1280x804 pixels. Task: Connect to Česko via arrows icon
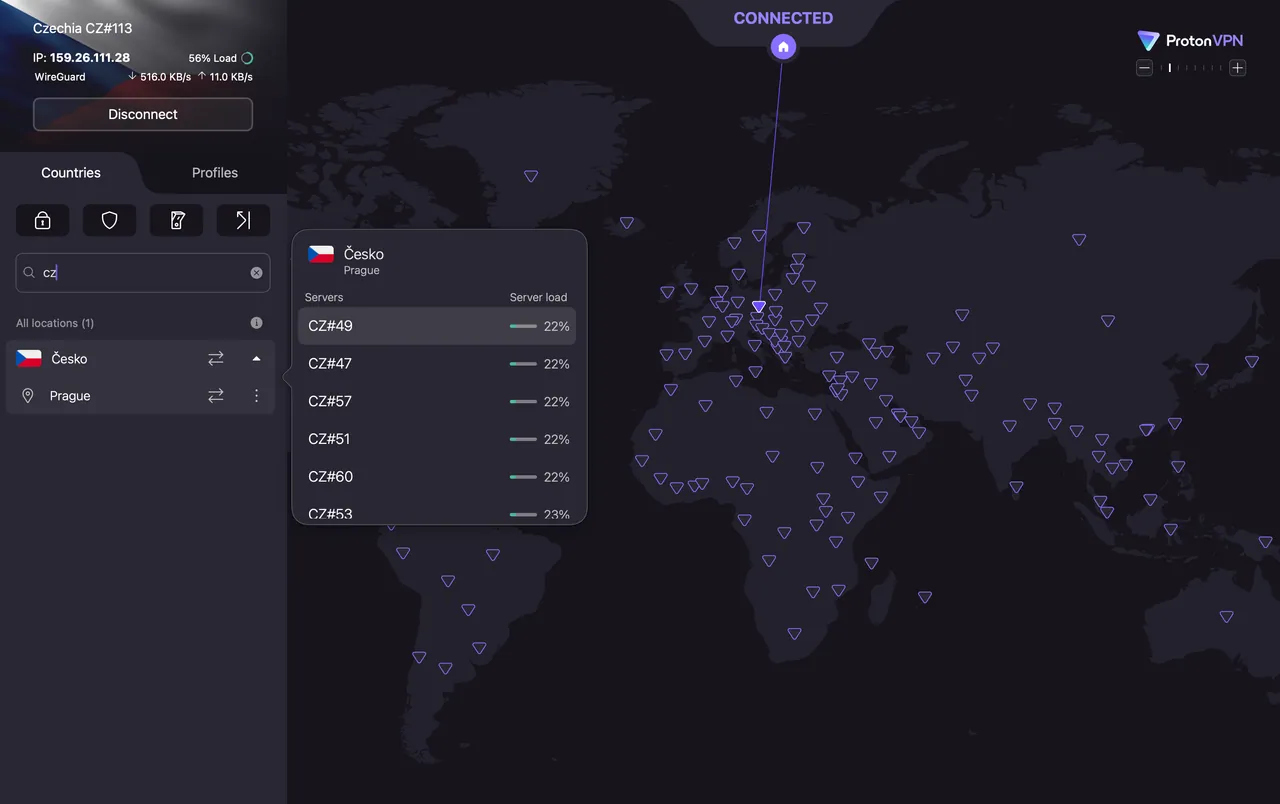[x=216, y=358]
